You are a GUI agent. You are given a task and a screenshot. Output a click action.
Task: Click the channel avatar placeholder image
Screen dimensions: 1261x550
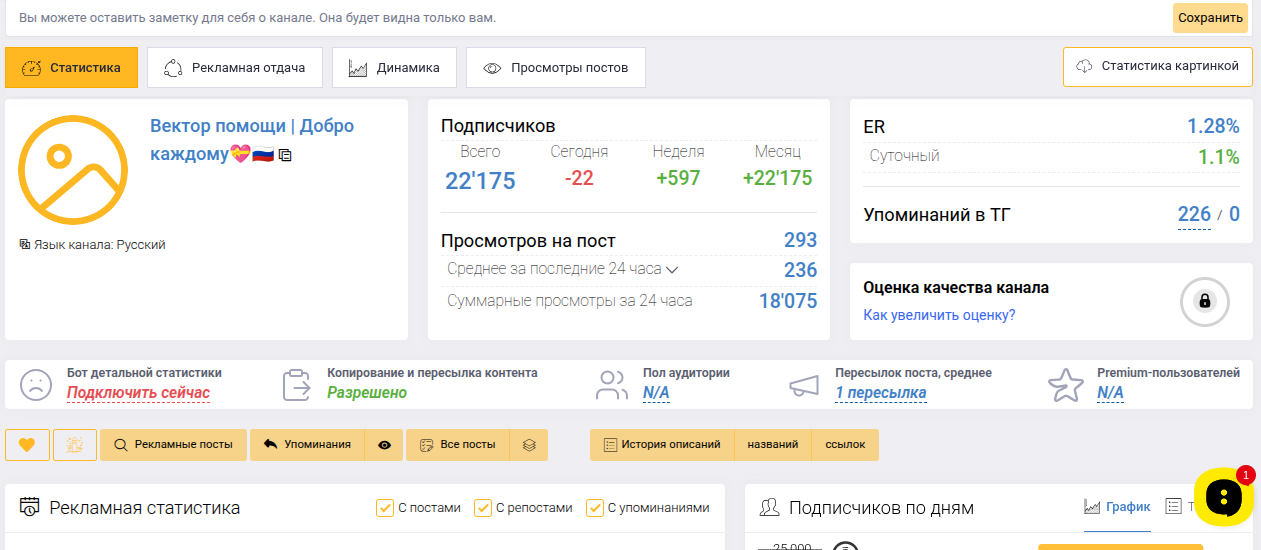point(73,170)
